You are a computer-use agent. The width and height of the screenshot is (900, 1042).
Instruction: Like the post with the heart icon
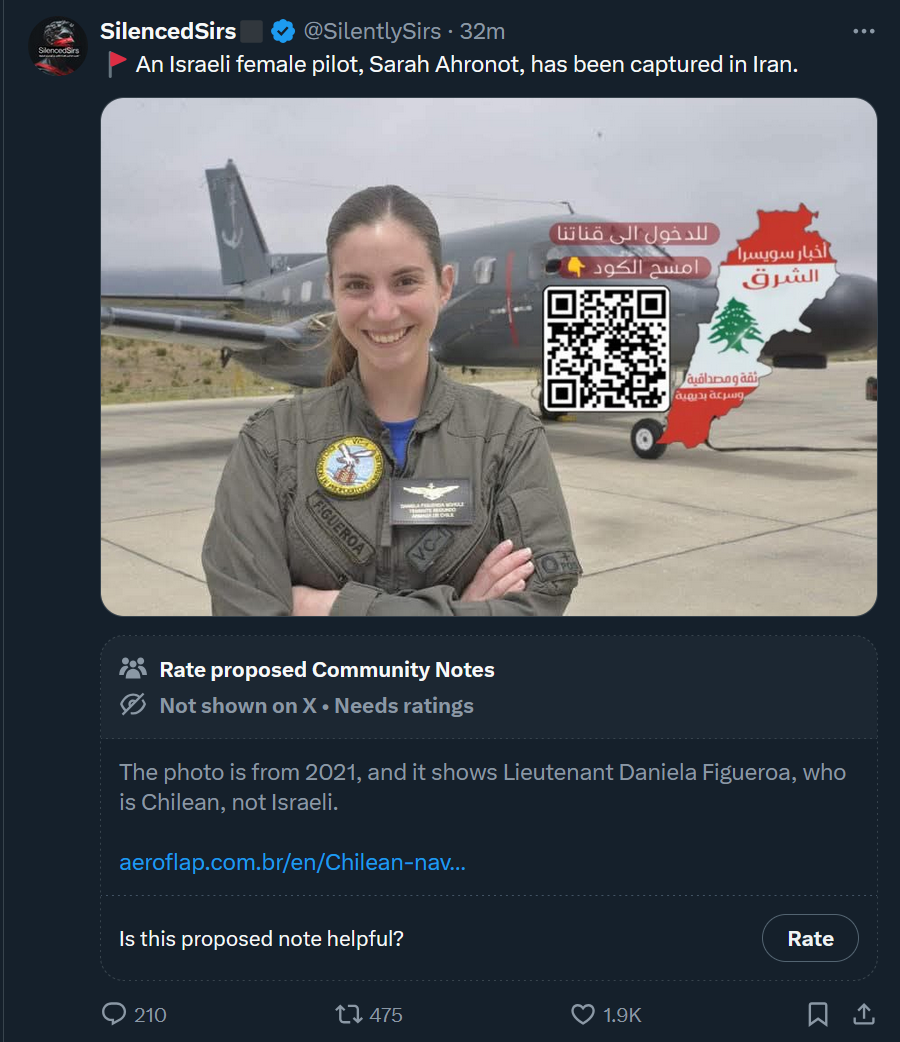(x=583, y=1014)
